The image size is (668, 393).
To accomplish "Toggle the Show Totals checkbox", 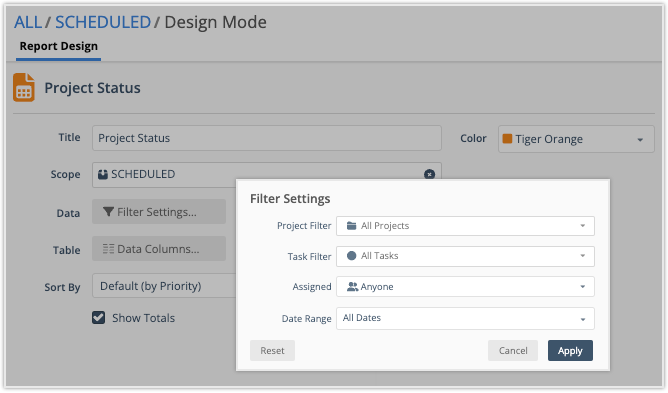I will (x=98, y=318).
